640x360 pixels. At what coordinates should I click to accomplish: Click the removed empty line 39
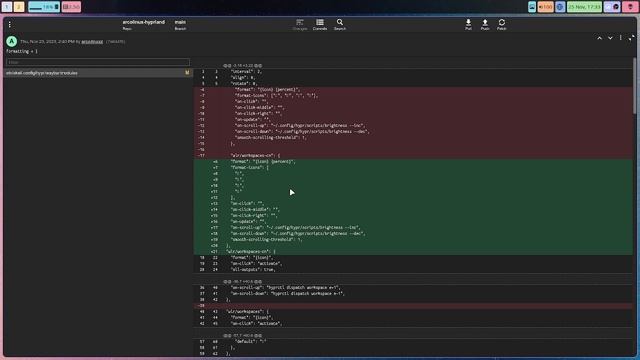coord(413,305)
